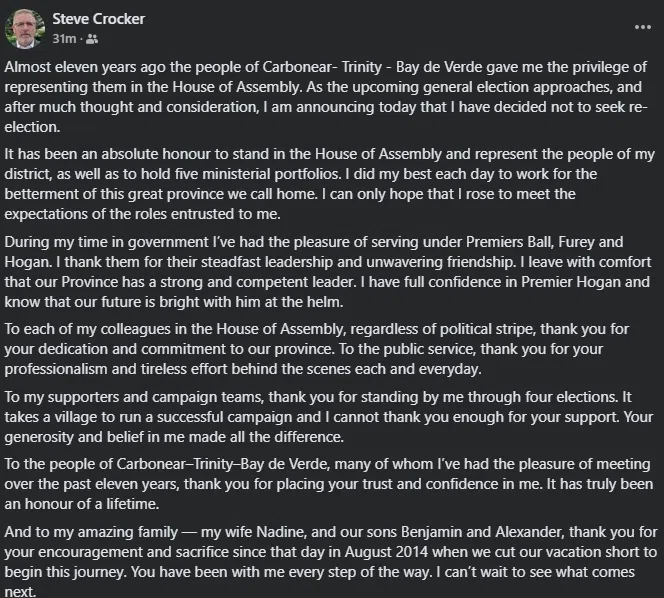Click the phrase "honour of a lifetime"

point(65,505)
